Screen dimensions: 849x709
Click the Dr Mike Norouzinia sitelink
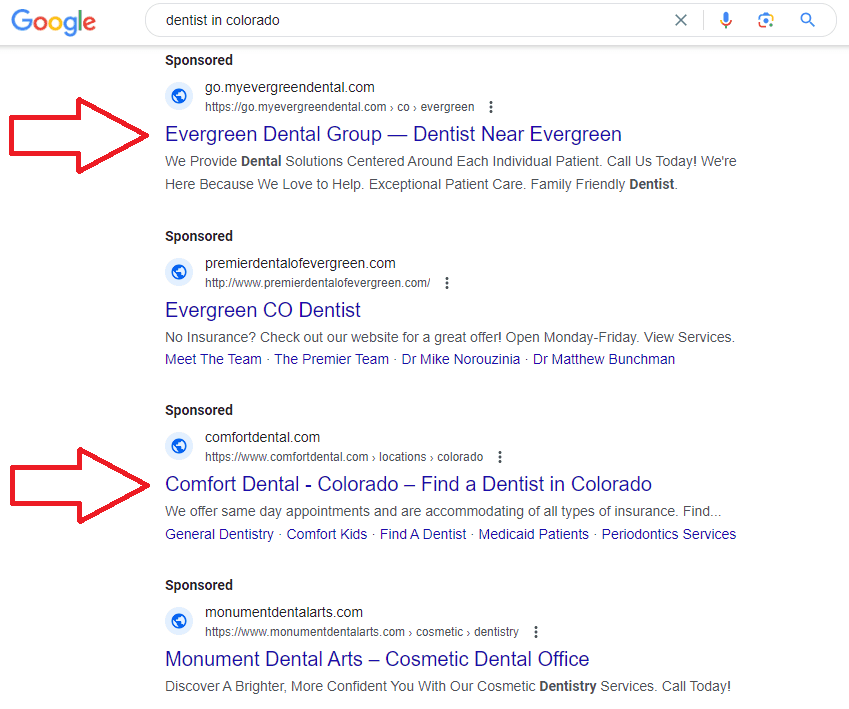[460, 358]
